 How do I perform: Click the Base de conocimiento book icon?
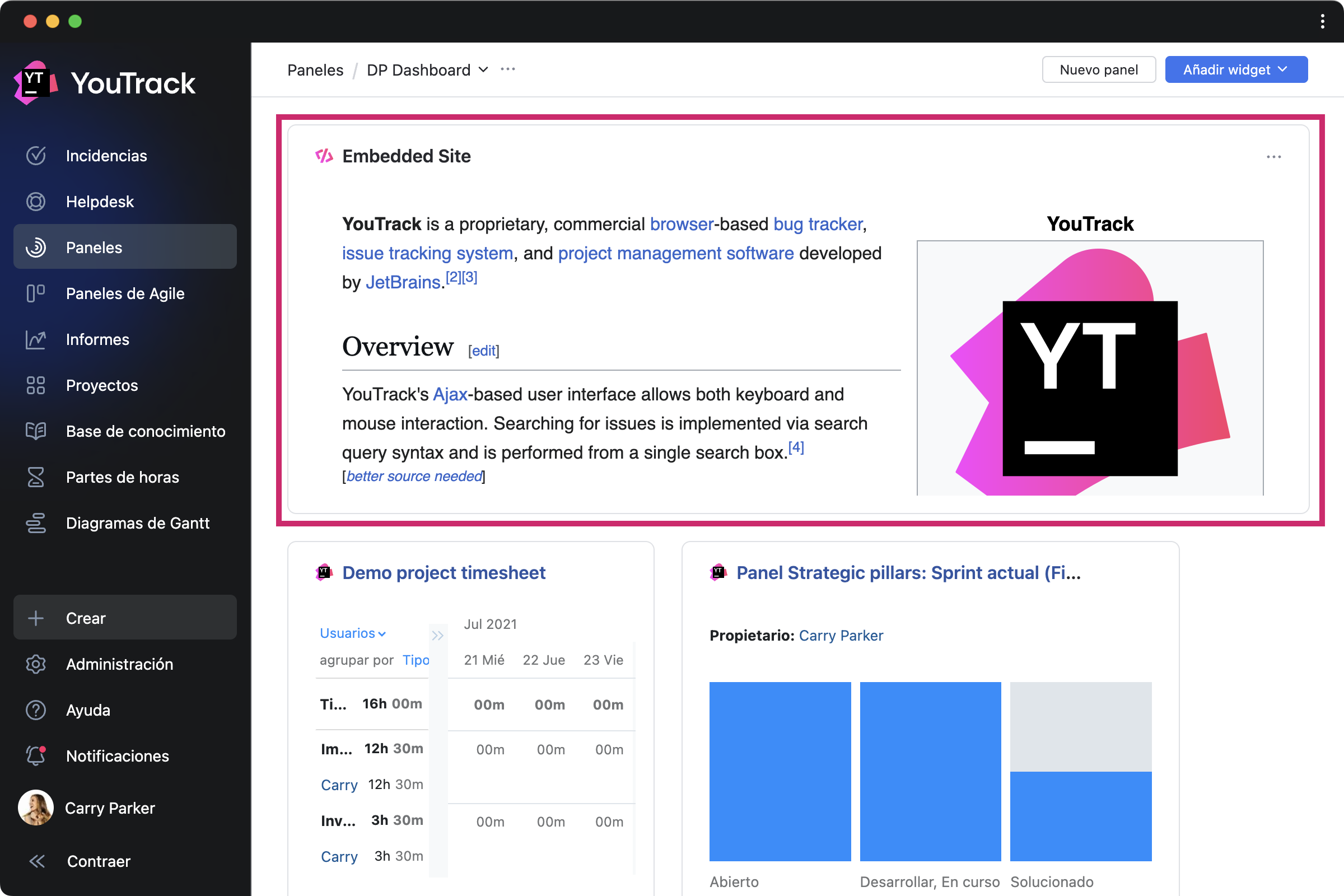click(35, 431)
